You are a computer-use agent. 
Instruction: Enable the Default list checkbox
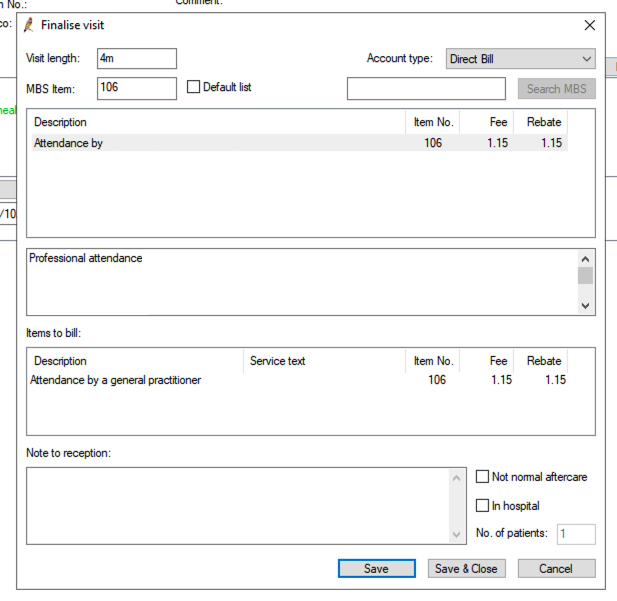[x=194, y=87]
